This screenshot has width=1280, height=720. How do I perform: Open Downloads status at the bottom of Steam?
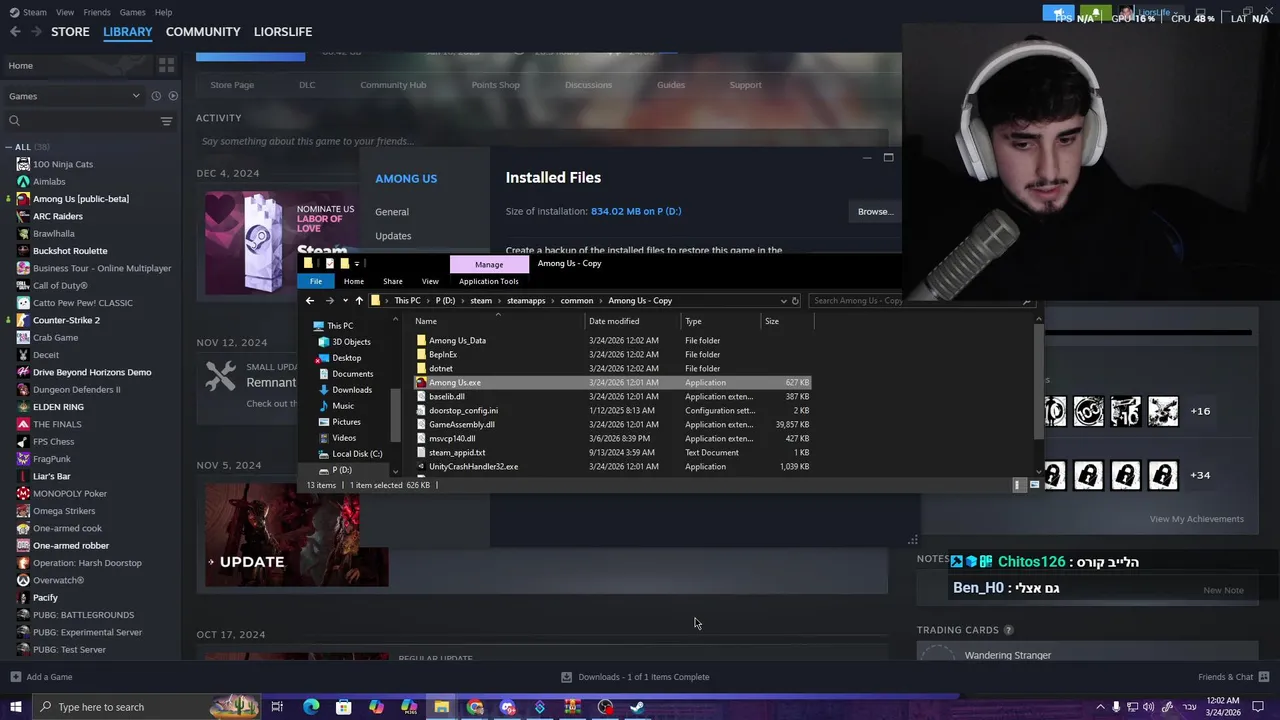636,677
